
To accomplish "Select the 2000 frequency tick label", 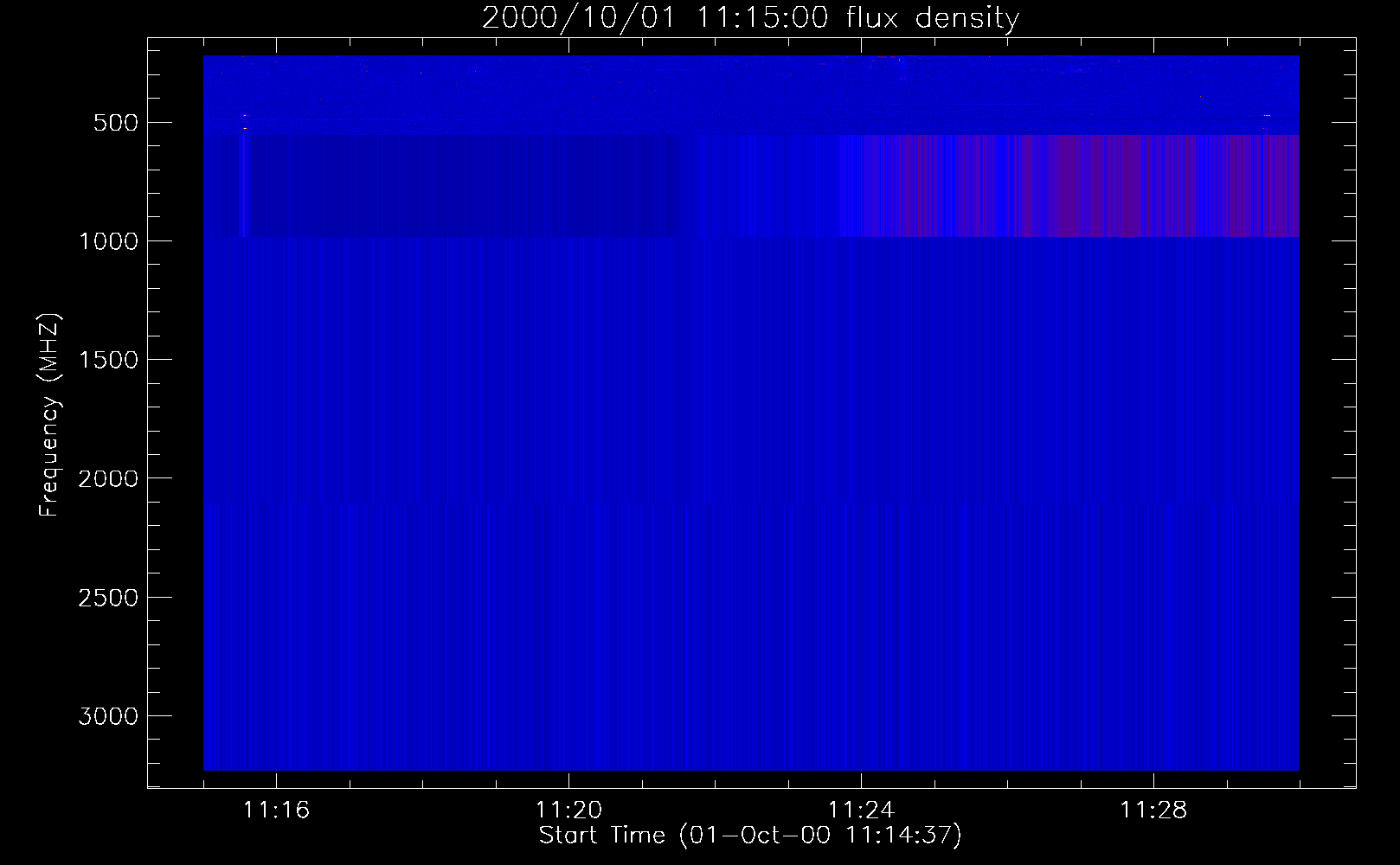I will (x=108, y=478).
